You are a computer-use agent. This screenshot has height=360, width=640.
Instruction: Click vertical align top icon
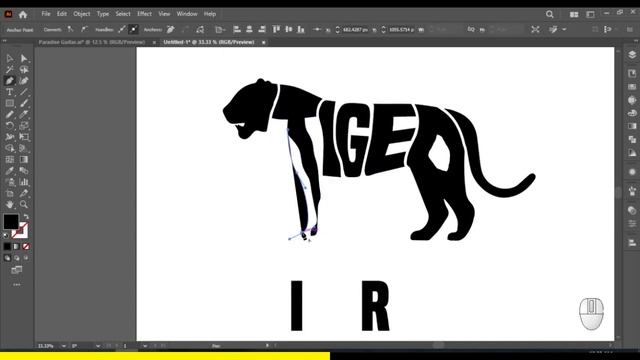[276, 29]
